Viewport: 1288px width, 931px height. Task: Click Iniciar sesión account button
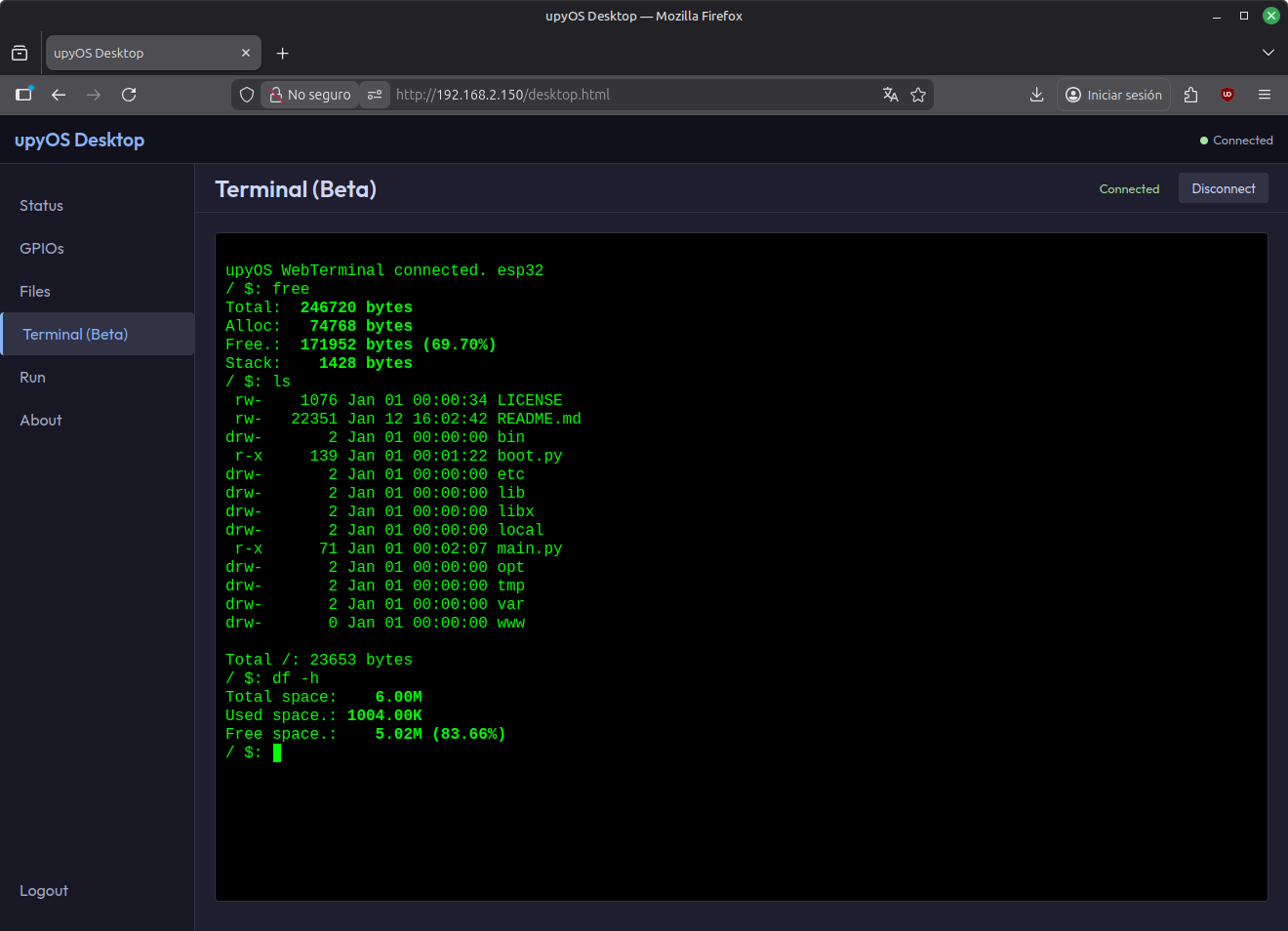click(1113, 95)
